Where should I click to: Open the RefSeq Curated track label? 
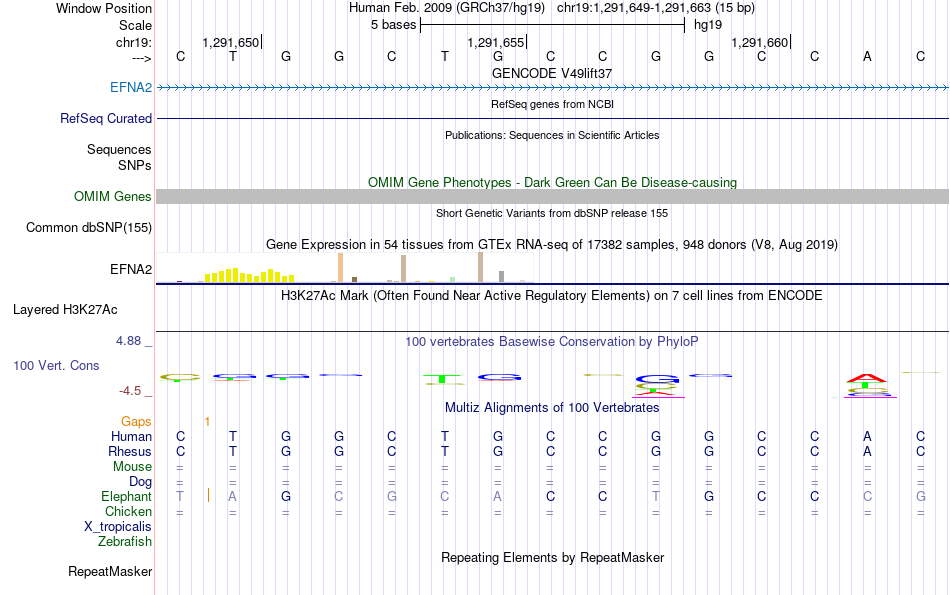(x=106, y=118)
